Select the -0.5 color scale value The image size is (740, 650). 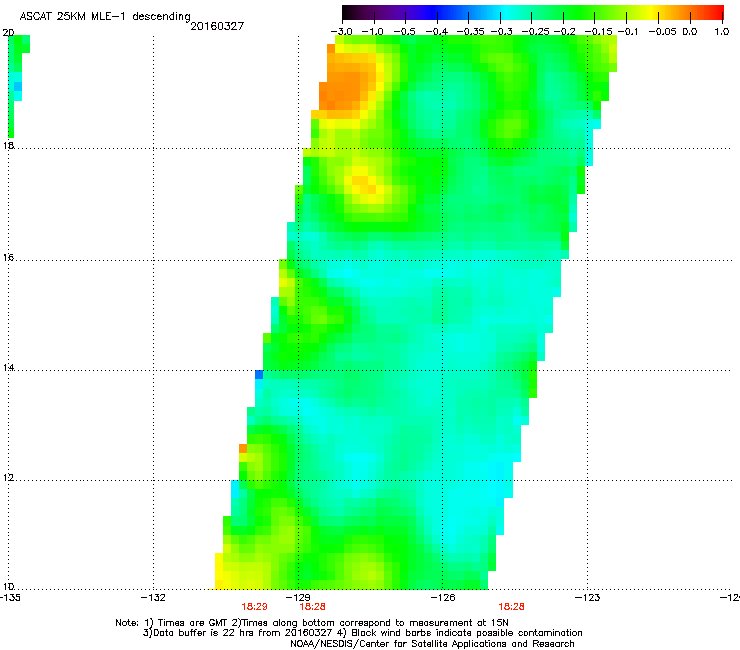(x=404, y=32)
